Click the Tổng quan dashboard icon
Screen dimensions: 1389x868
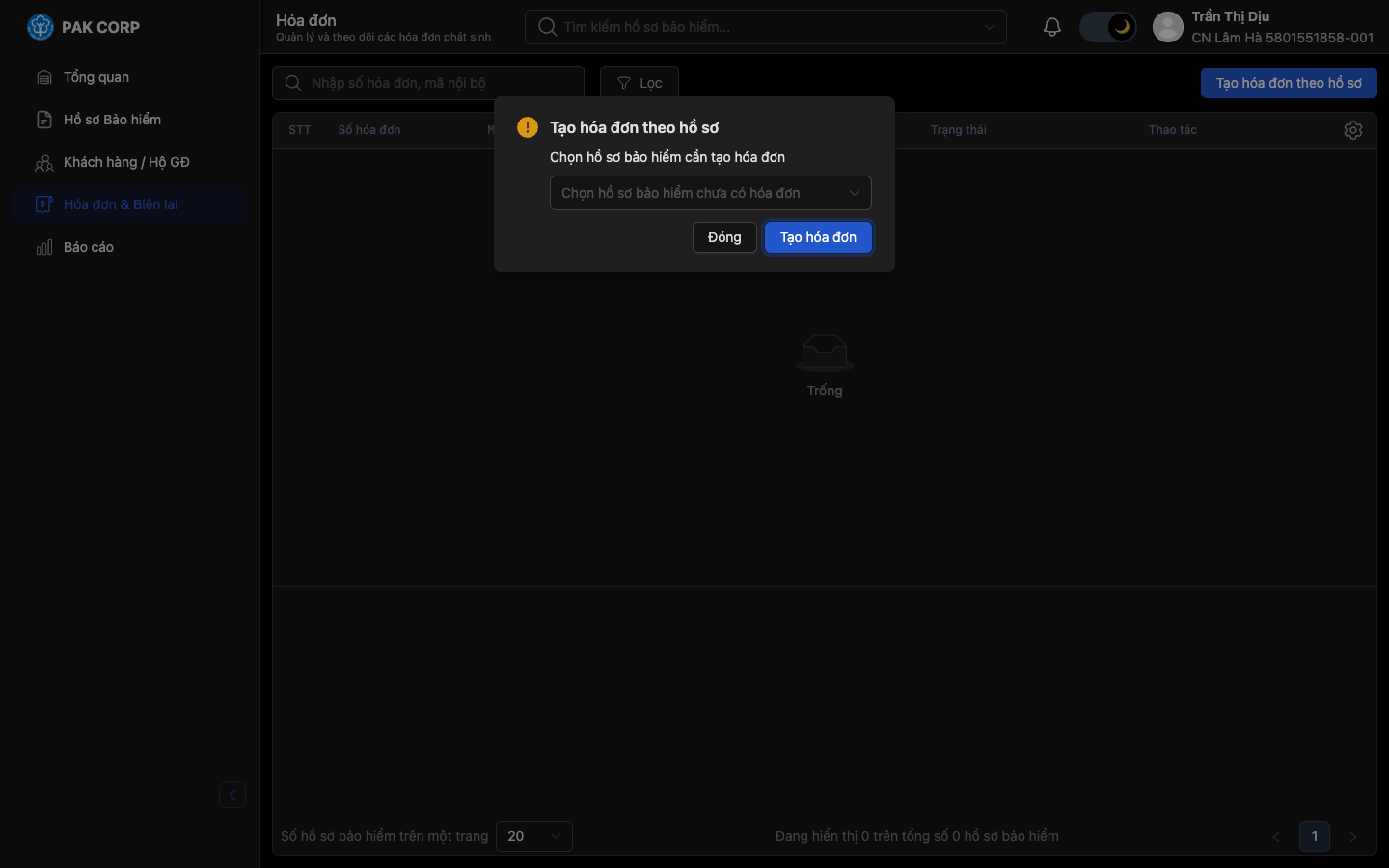coord(44,77)
